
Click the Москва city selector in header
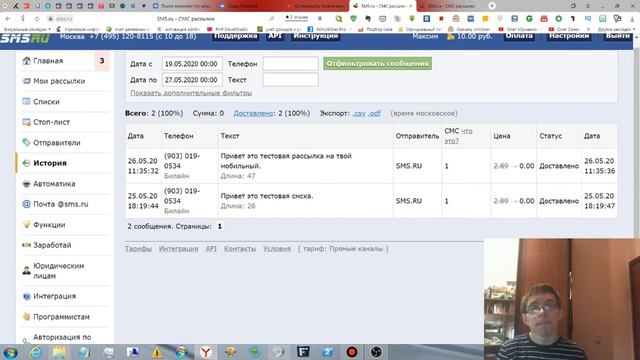coord(72,36)
